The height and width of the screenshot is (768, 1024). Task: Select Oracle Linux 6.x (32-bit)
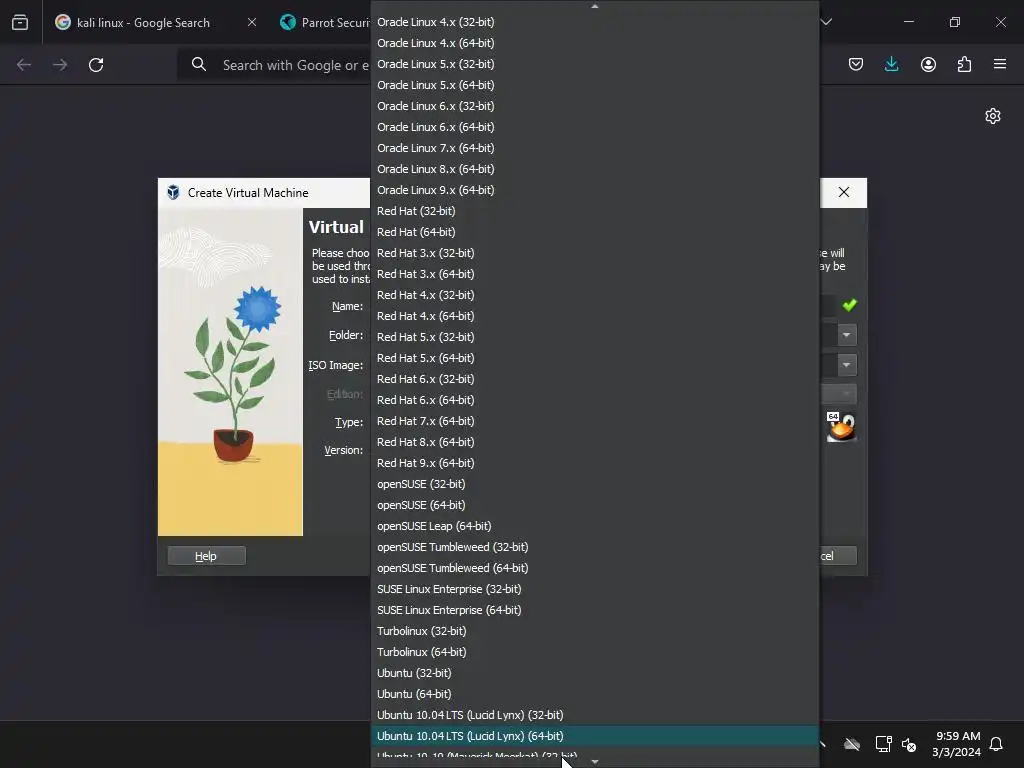tap(594, 106)
